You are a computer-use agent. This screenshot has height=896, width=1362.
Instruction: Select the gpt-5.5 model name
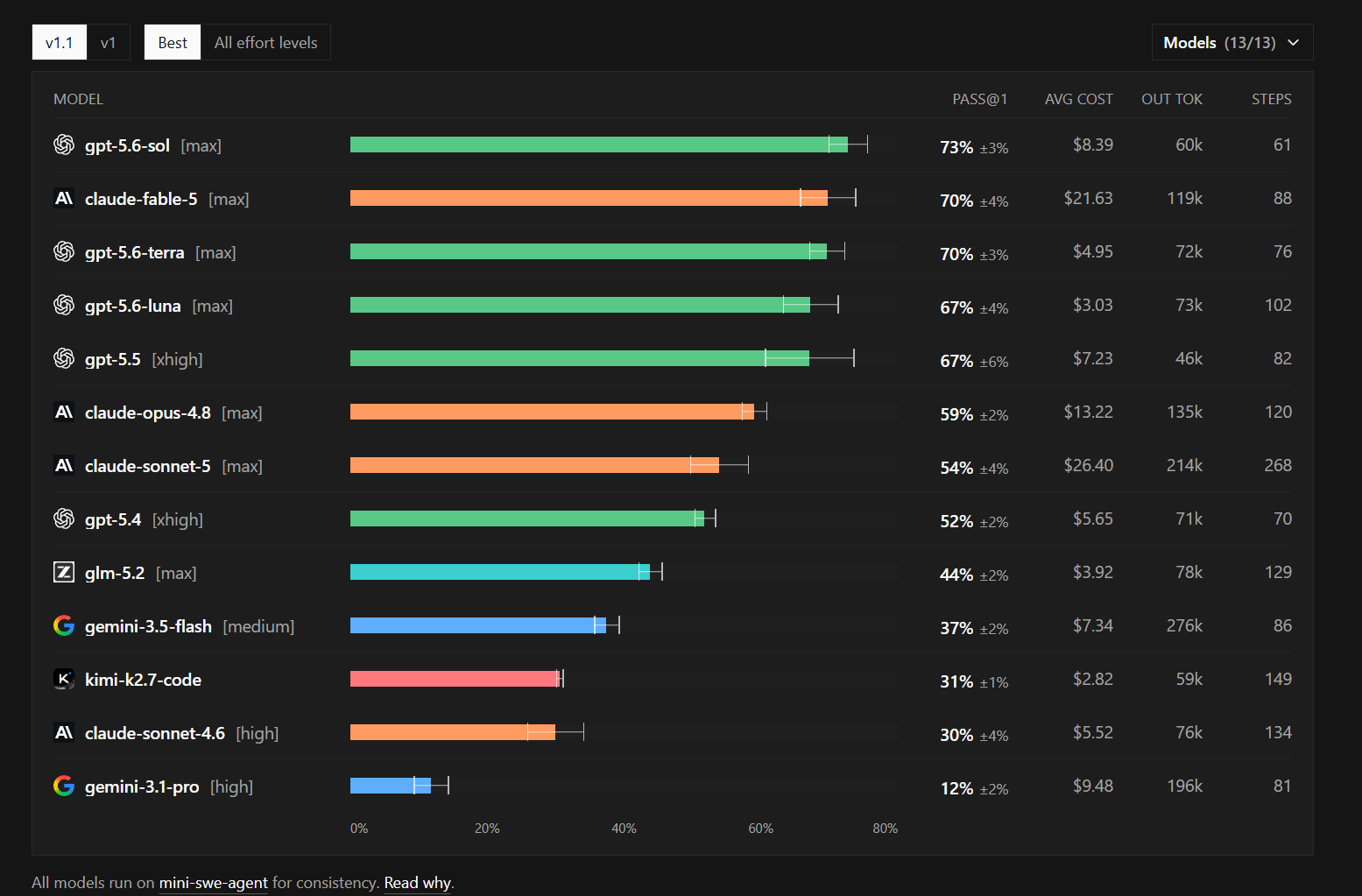tap(113, 359)
